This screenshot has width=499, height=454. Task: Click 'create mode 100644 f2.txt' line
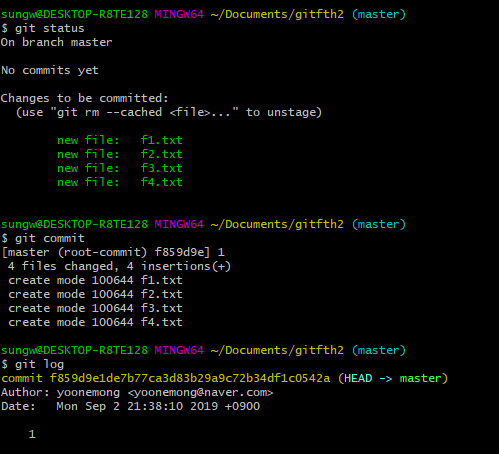95,294
